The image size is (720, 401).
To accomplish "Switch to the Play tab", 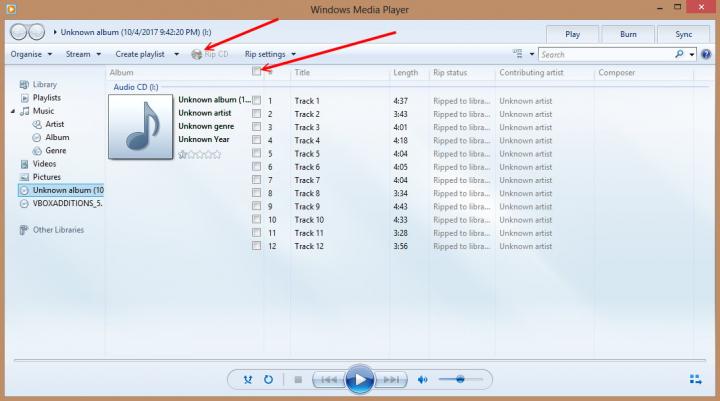I will click(x=572, y=34).
